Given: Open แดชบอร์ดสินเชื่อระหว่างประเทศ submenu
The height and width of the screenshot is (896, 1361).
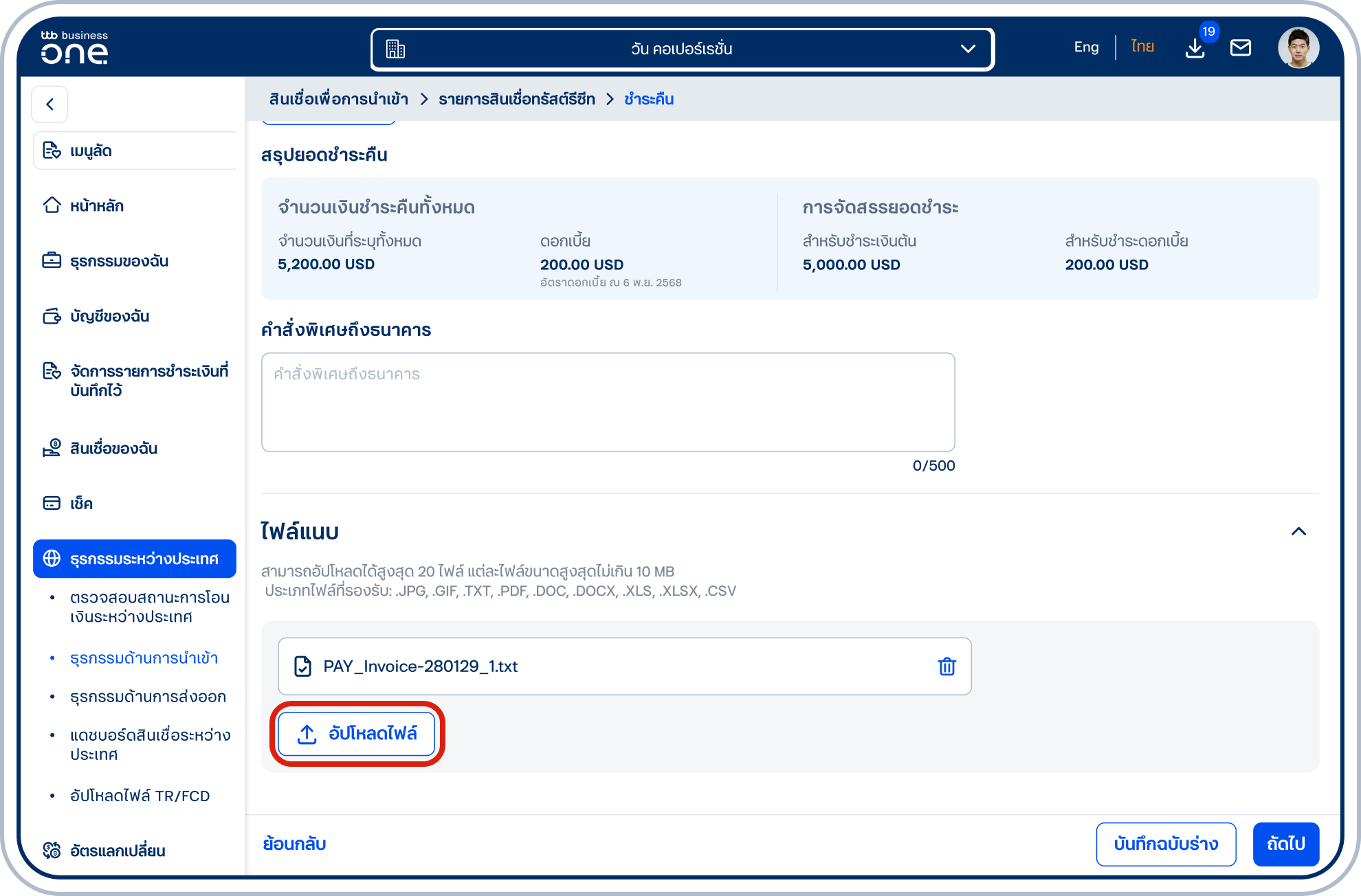Looking at the screenshot, I should coord(150,744).
